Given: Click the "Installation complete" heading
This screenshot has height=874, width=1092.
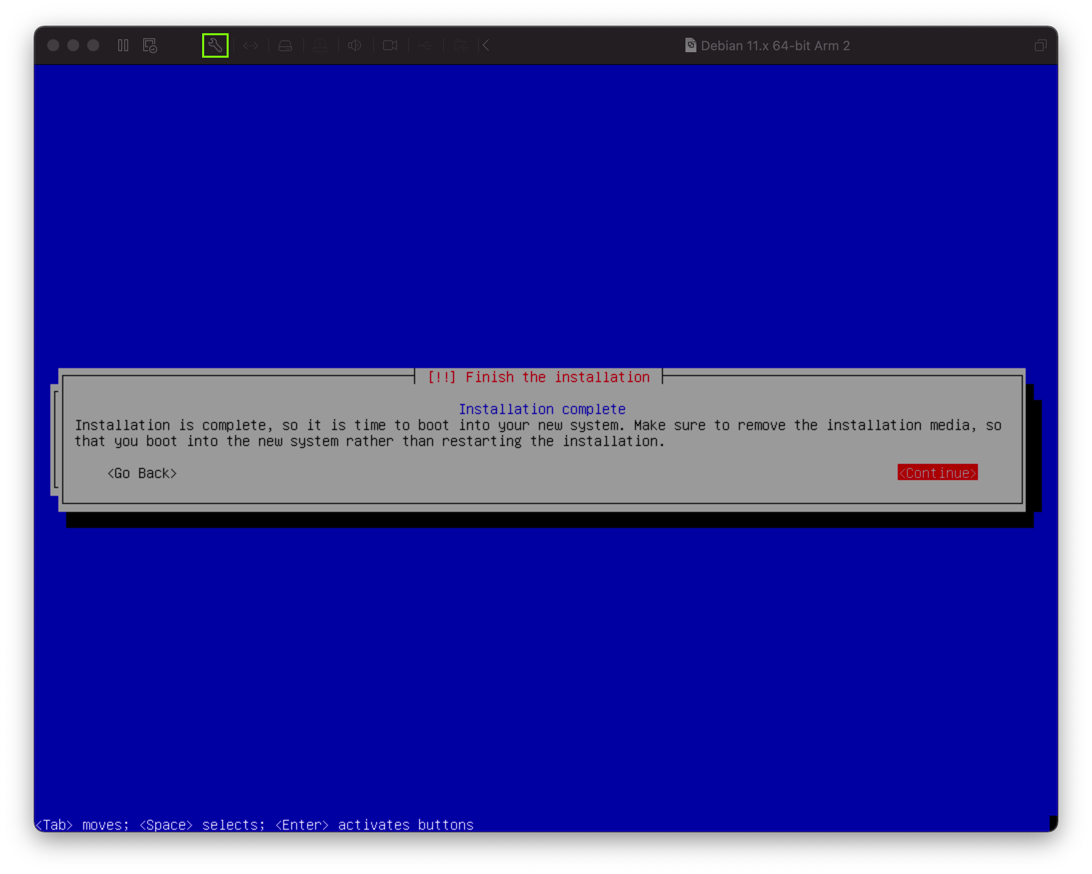Looking at the screenshot, I should click(542, 409).
